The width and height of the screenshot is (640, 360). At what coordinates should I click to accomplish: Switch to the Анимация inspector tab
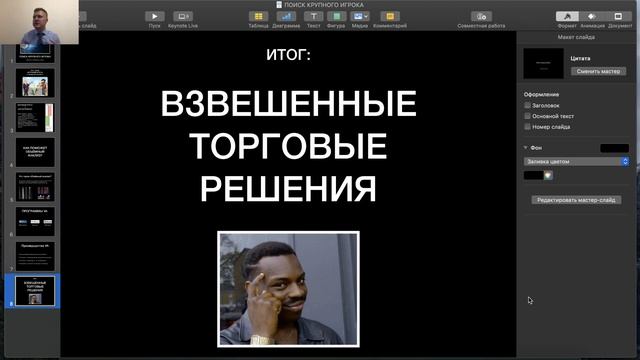point(592,16)
